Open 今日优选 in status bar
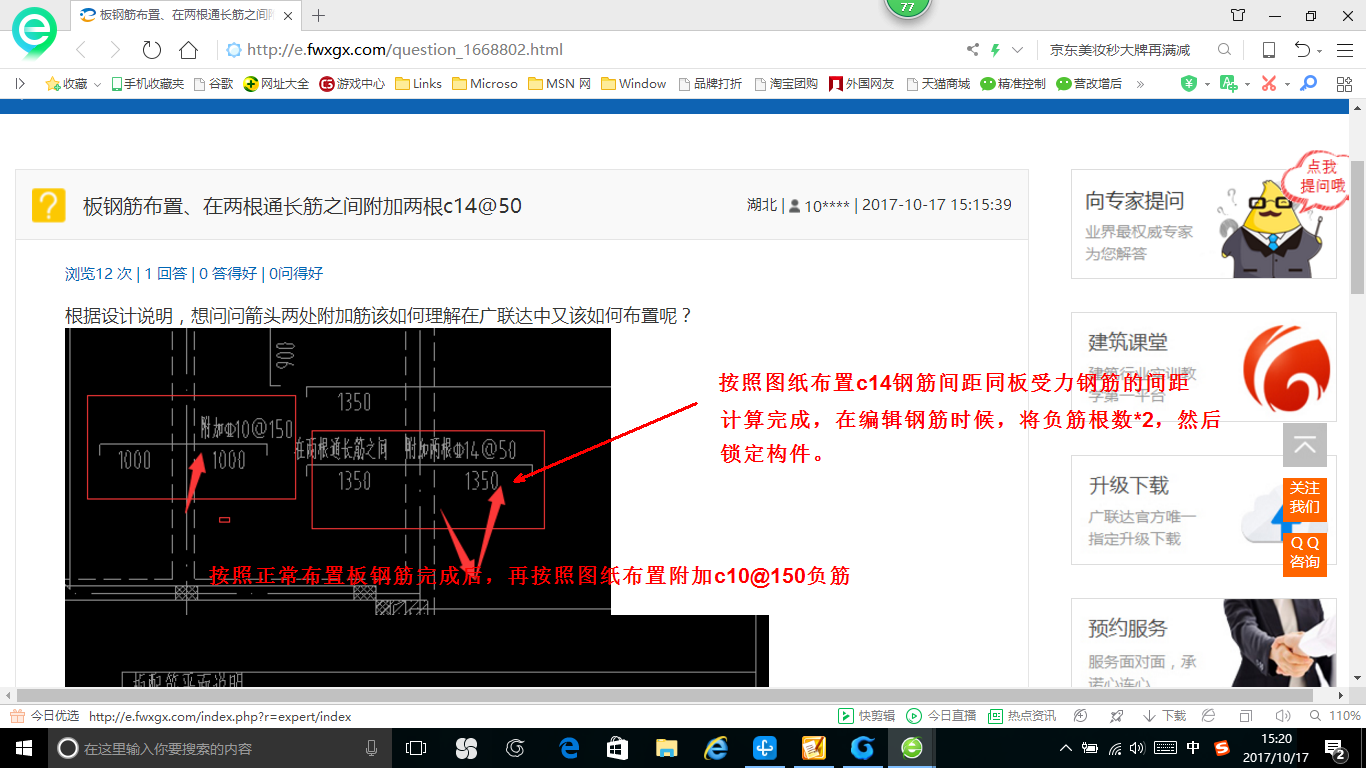Viewport: 1366px width, 768px height. [45, 716]
